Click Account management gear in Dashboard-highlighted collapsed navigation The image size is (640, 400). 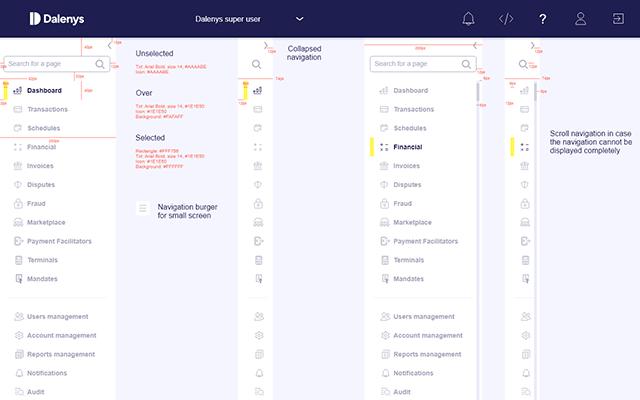[259, 336]
